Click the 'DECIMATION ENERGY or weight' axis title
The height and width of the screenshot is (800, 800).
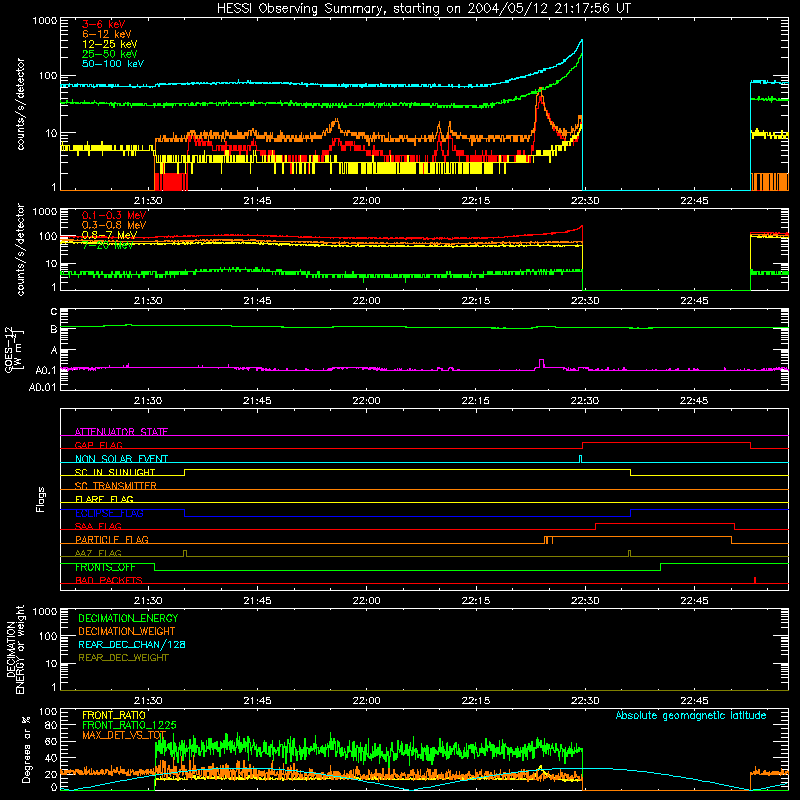[x=15, y=649]
